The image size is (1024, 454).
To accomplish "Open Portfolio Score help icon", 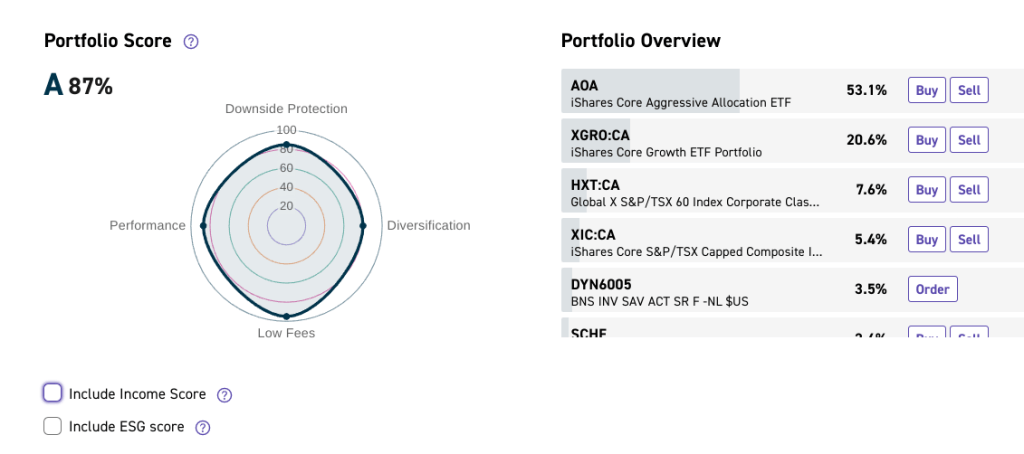I will [191, 42].
